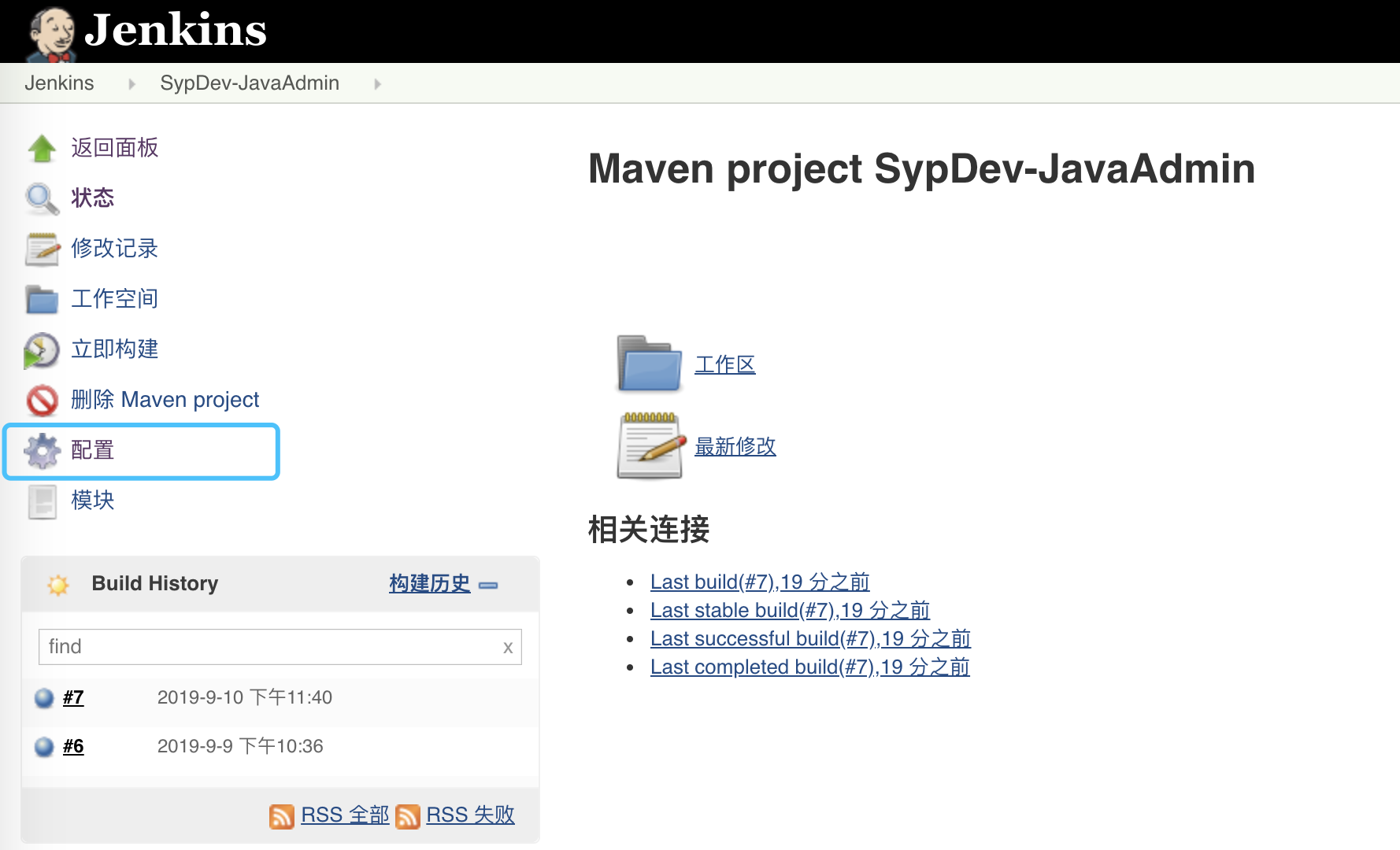Click the Build History heading
1400x850 pixels.
click(x=155, y=583)
